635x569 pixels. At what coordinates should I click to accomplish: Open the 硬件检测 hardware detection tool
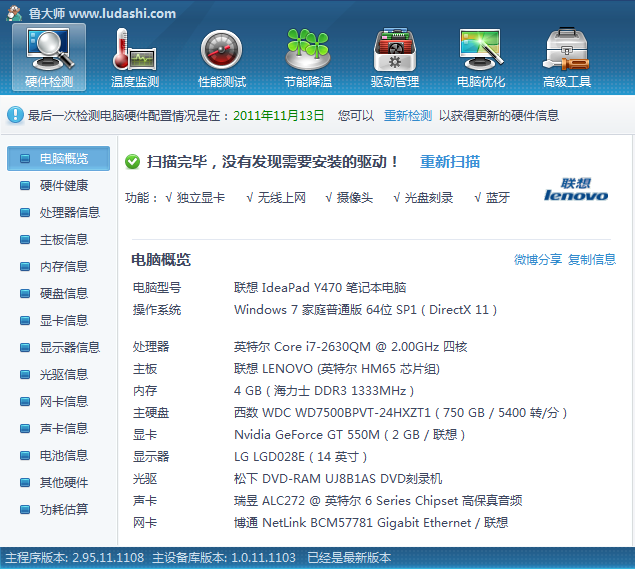[x=49, y=57]
